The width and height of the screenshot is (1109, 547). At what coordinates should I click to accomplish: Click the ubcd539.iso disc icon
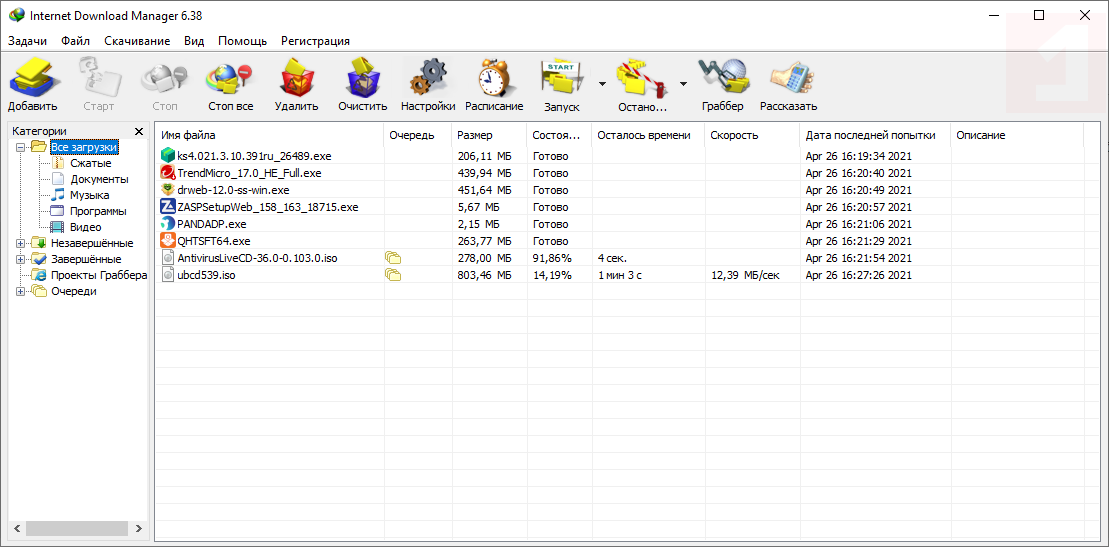click(x=168, y=275)
